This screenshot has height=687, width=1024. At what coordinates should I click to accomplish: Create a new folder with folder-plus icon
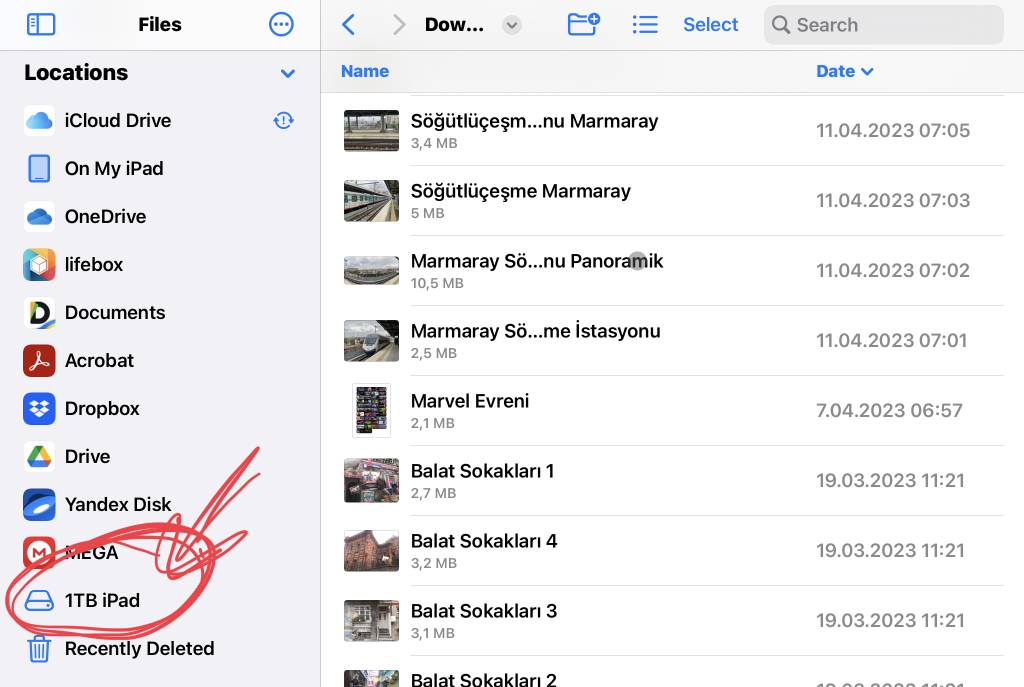pyautogui.click(x=583, y=25)
